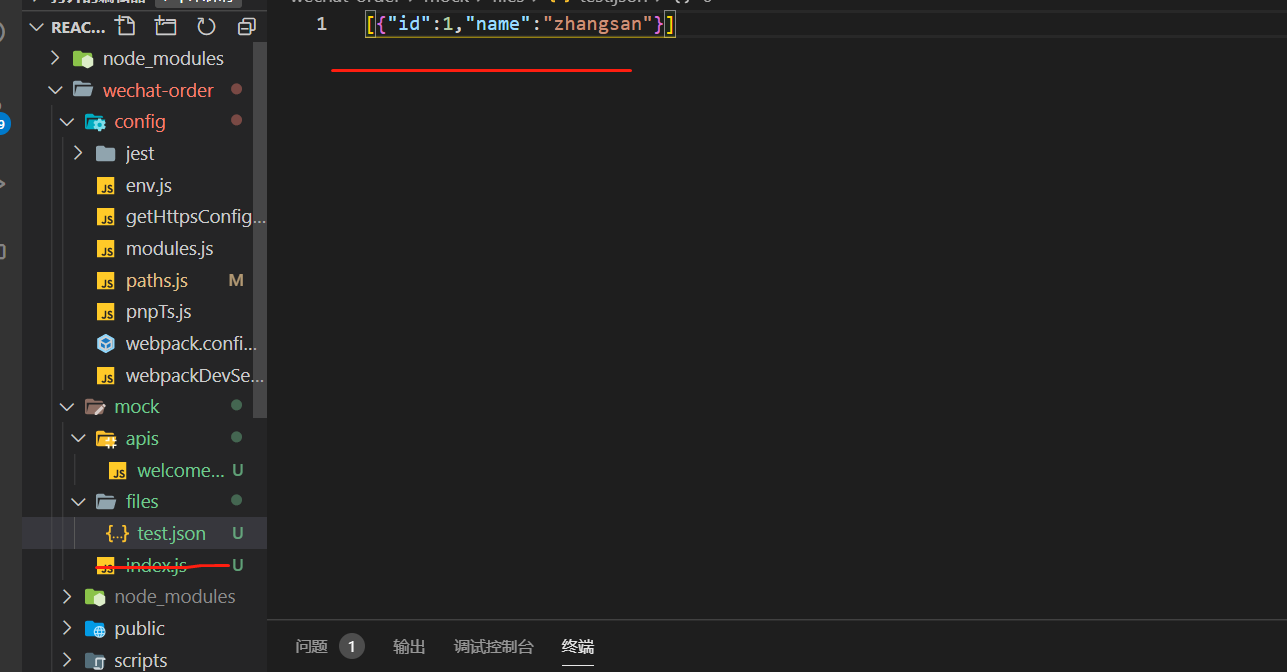Open the paths.js file

tap(157, 281)
